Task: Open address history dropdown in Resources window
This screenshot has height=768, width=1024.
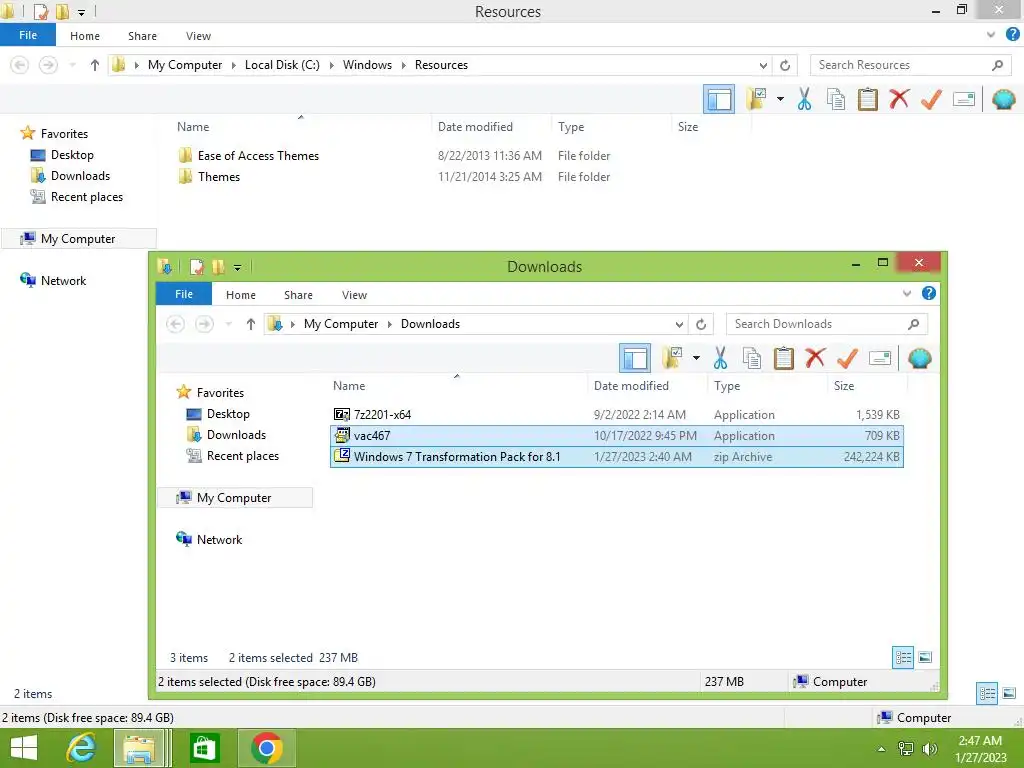Action: point(763,65)
